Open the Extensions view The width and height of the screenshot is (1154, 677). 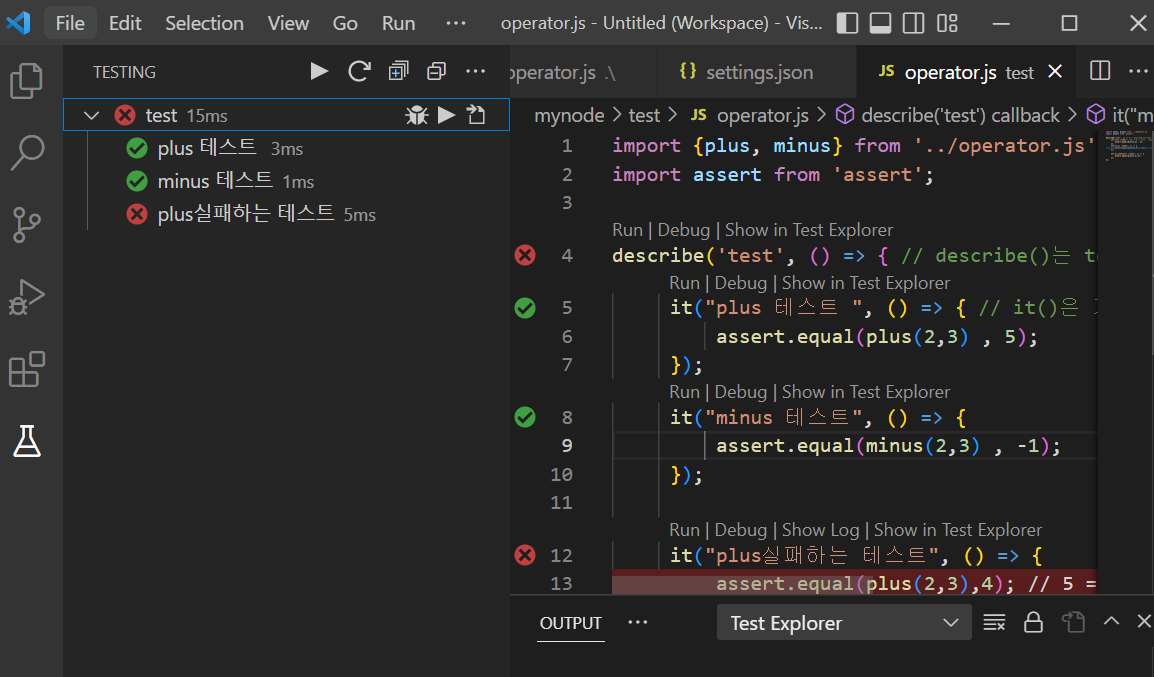tap(27, 370)
